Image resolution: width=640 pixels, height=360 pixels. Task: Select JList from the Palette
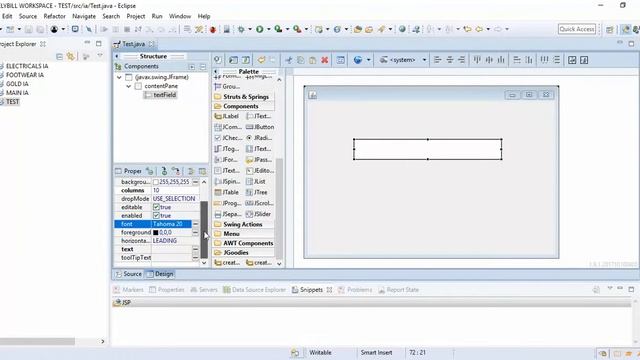click(256, 181)
